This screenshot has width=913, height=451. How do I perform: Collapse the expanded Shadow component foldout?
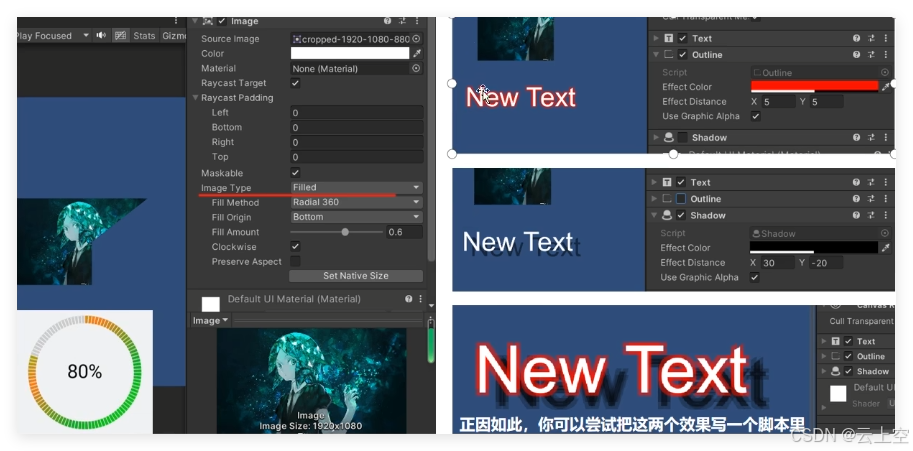click(x=654, y=215)
